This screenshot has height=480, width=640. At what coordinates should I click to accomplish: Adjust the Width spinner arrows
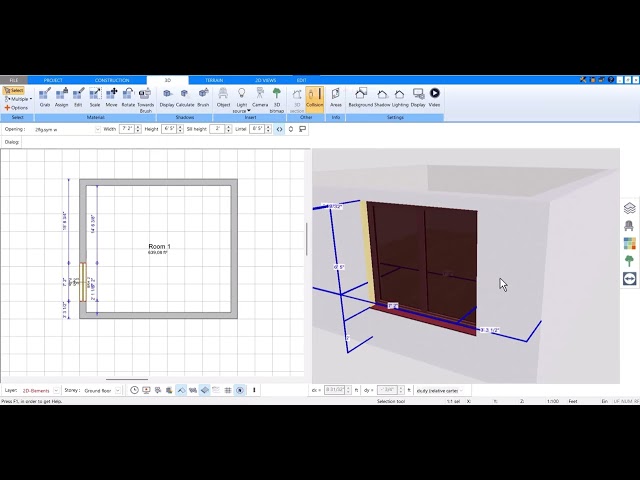coord(138,129)
